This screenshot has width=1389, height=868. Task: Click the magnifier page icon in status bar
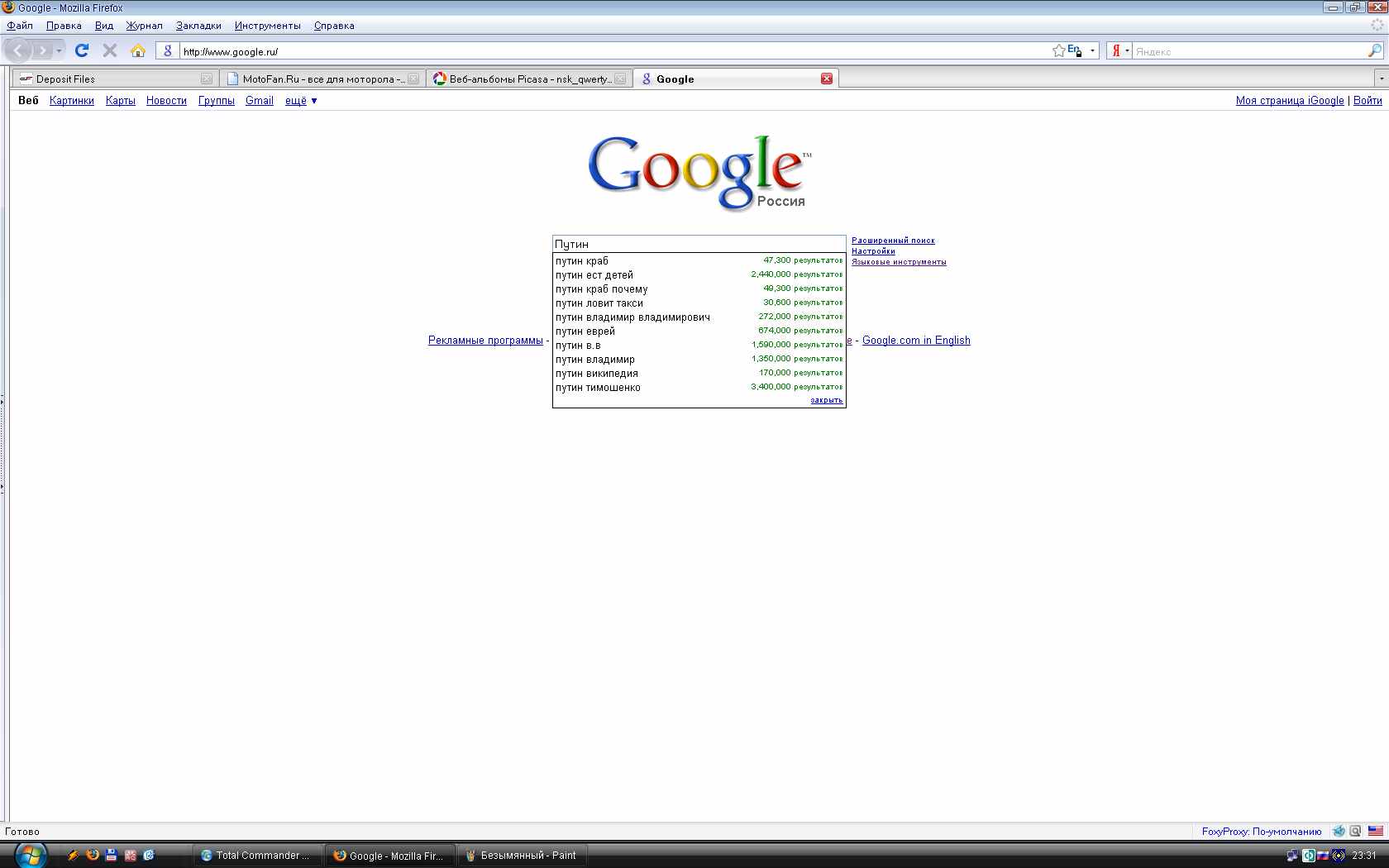point(1355,832)
